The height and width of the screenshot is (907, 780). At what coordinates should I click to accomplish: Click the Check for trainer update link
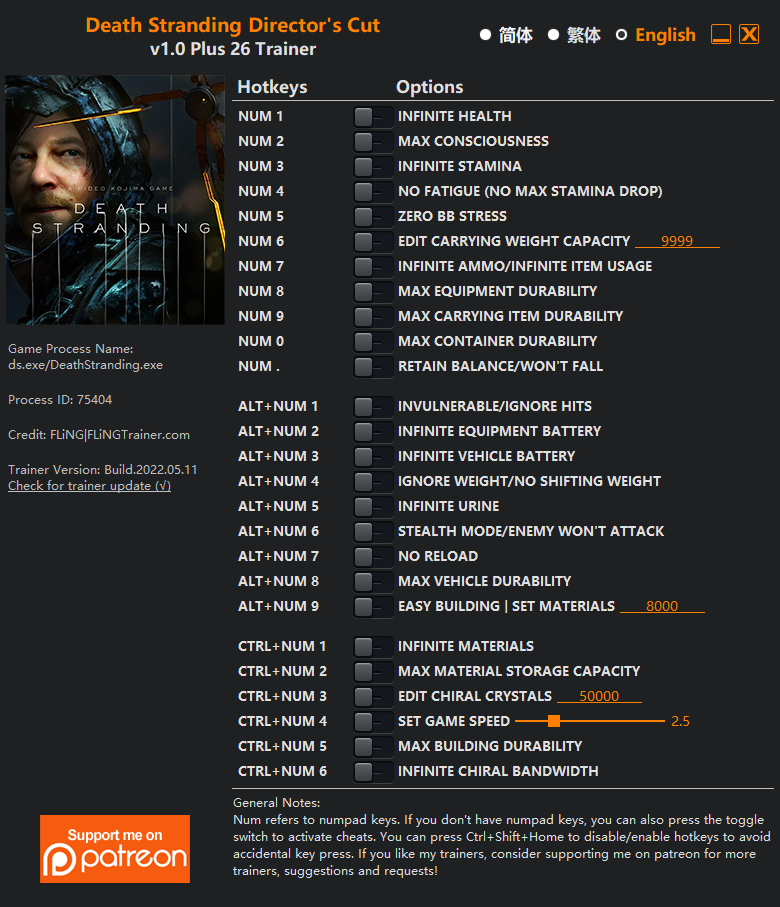point(89,486)
